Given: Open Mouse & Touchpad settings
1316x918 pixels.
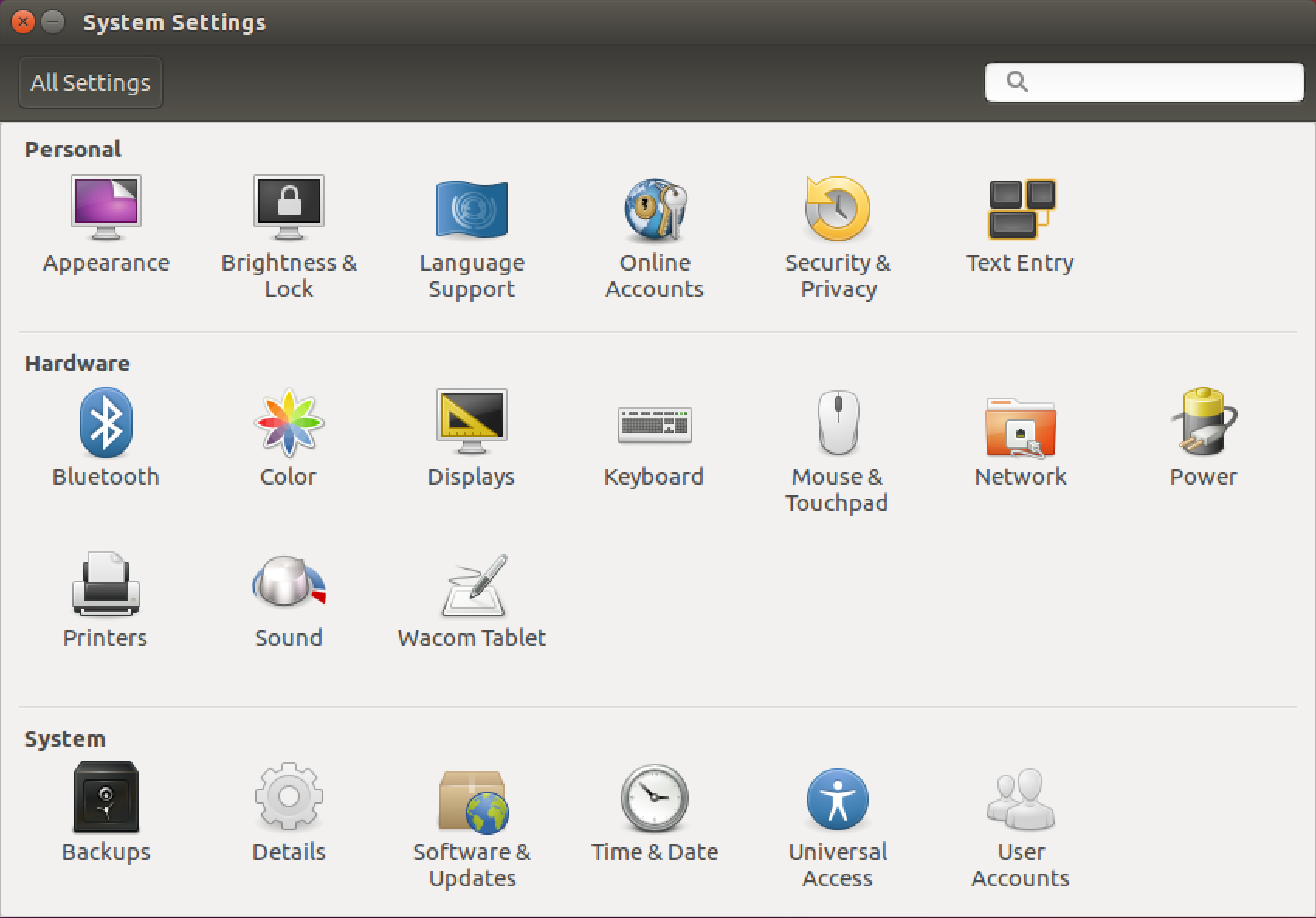Looking at the screenshot, I should click(838, 438).
